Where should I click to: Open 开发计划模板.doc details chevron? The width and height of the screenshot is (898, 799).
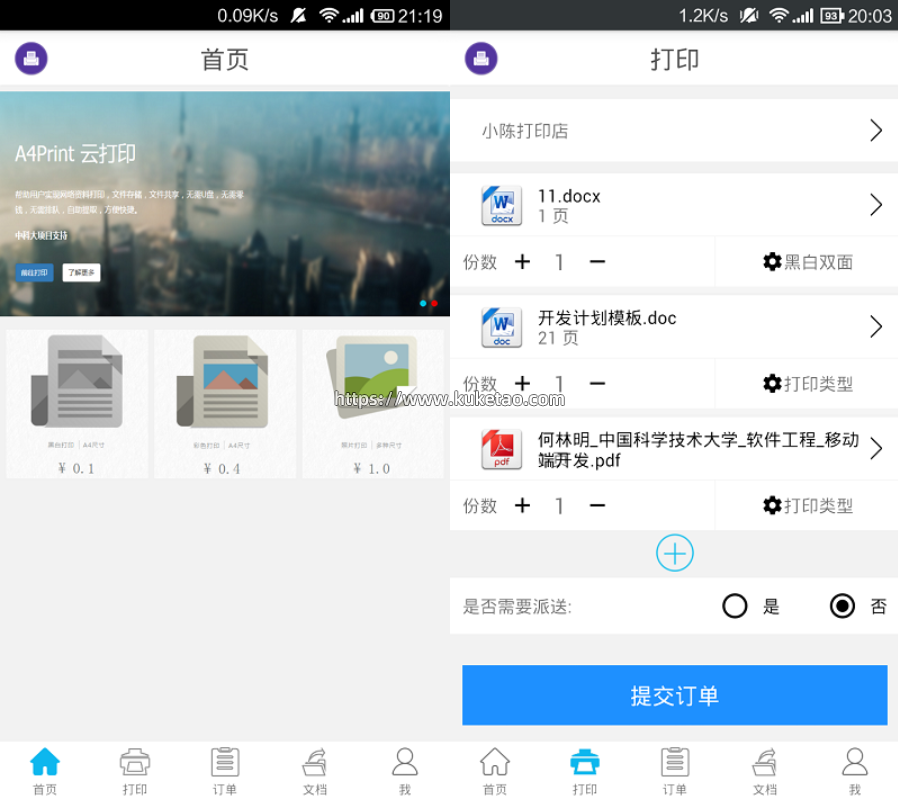[876, 326]
